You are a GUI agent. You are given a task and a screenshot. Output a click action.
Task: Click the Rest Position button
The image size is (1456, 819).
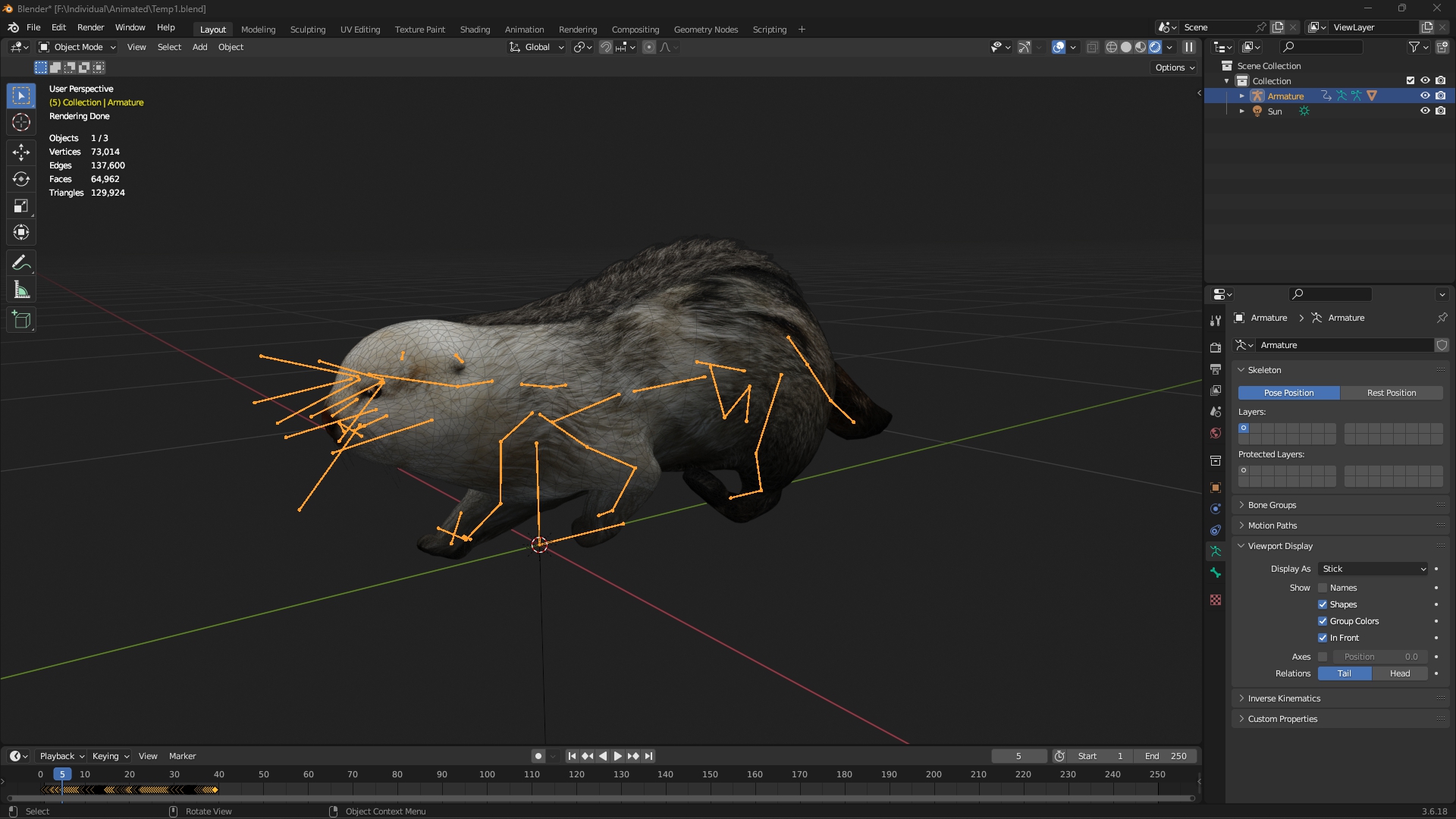[x=1391, y=393]
